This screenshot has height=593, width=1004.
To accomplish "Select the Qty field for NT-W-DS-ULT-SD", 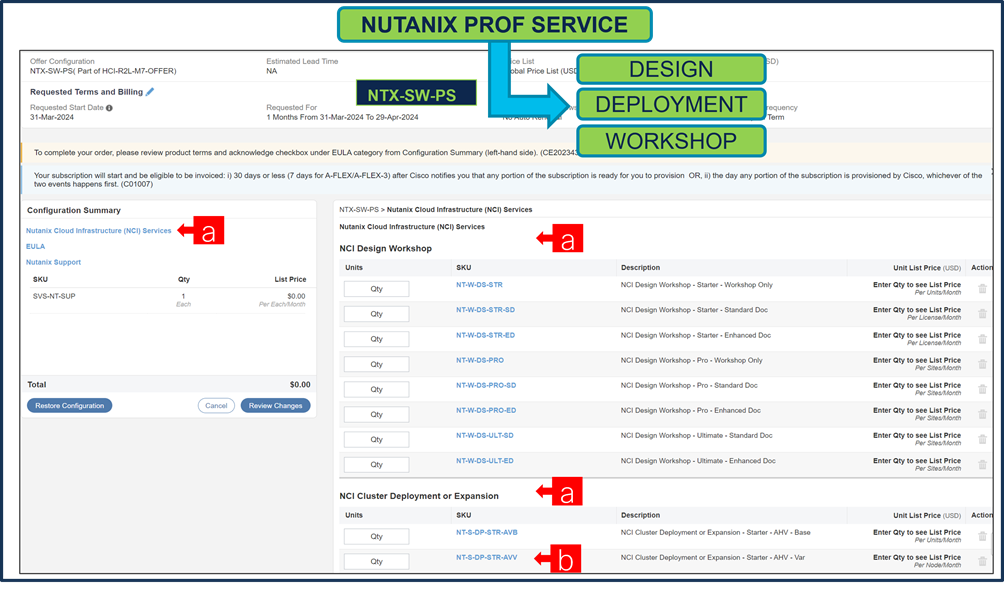I will (x=376, y=439).
